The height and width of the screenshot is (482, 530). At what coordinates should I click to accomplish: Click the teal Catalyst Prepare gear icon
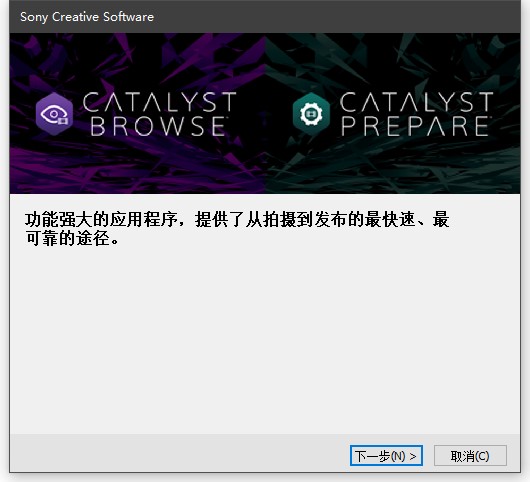pyautogui.click(x=311, y=114)
